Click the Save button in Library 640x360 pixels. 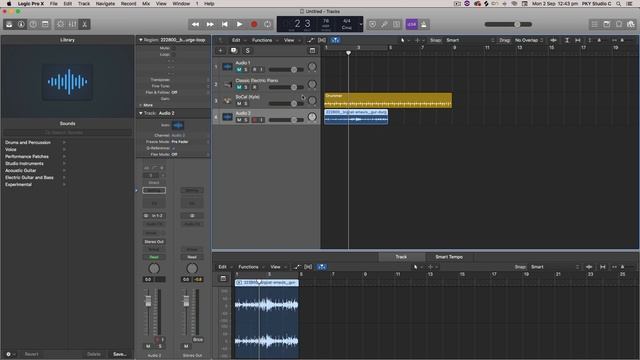[x=120, y=354]
